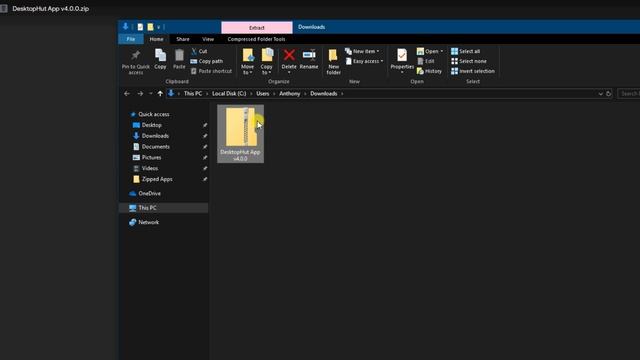This screenshot has height=360, width=640.
Task: Click History in the Open group
Action: tap(429, 71)
